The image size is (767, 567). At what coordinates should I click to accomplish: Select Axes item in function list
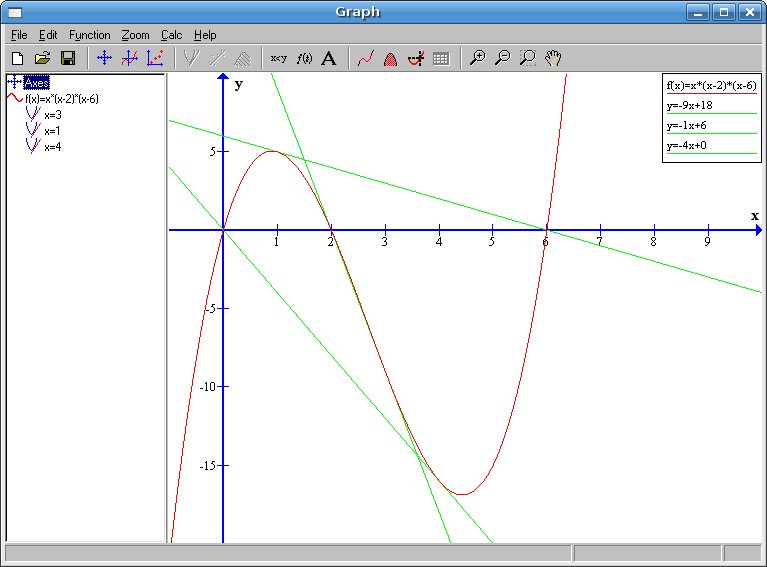point(37,83)
